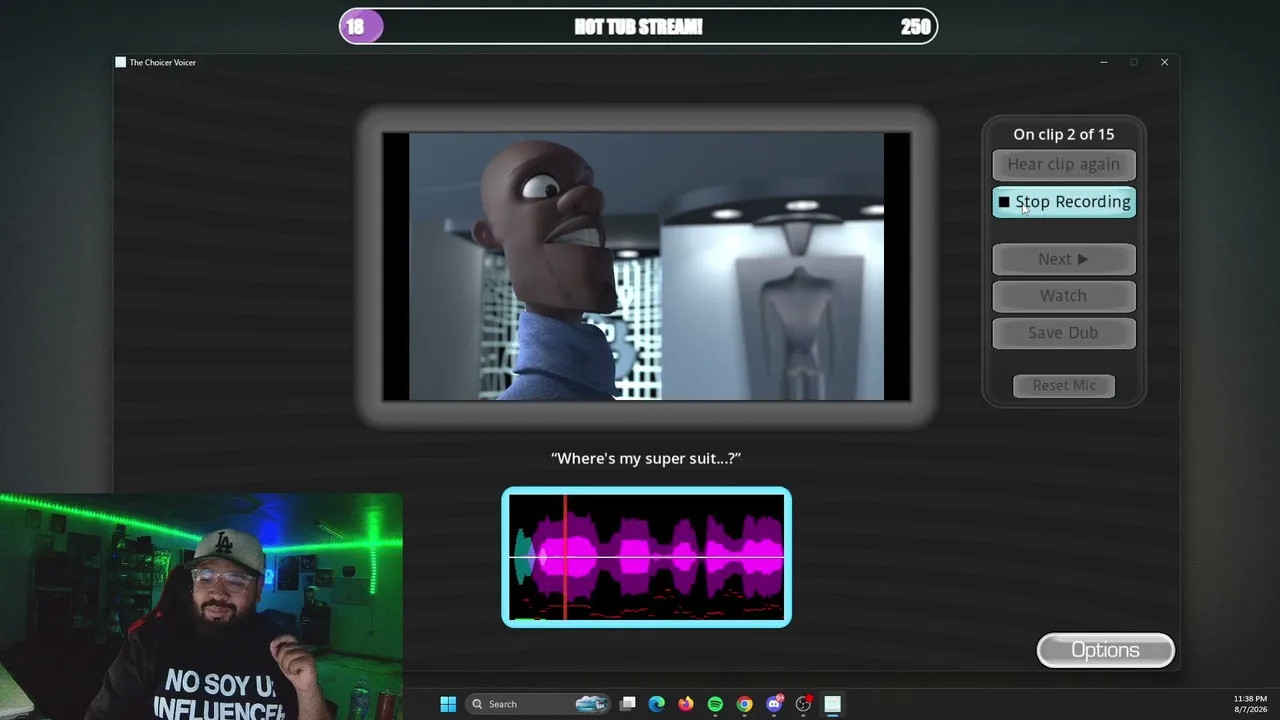Image resolution: width=1280 pixels, height=720 pixels.
Task: Click the taskbar Search box
Action: click(x=539, y=704)
